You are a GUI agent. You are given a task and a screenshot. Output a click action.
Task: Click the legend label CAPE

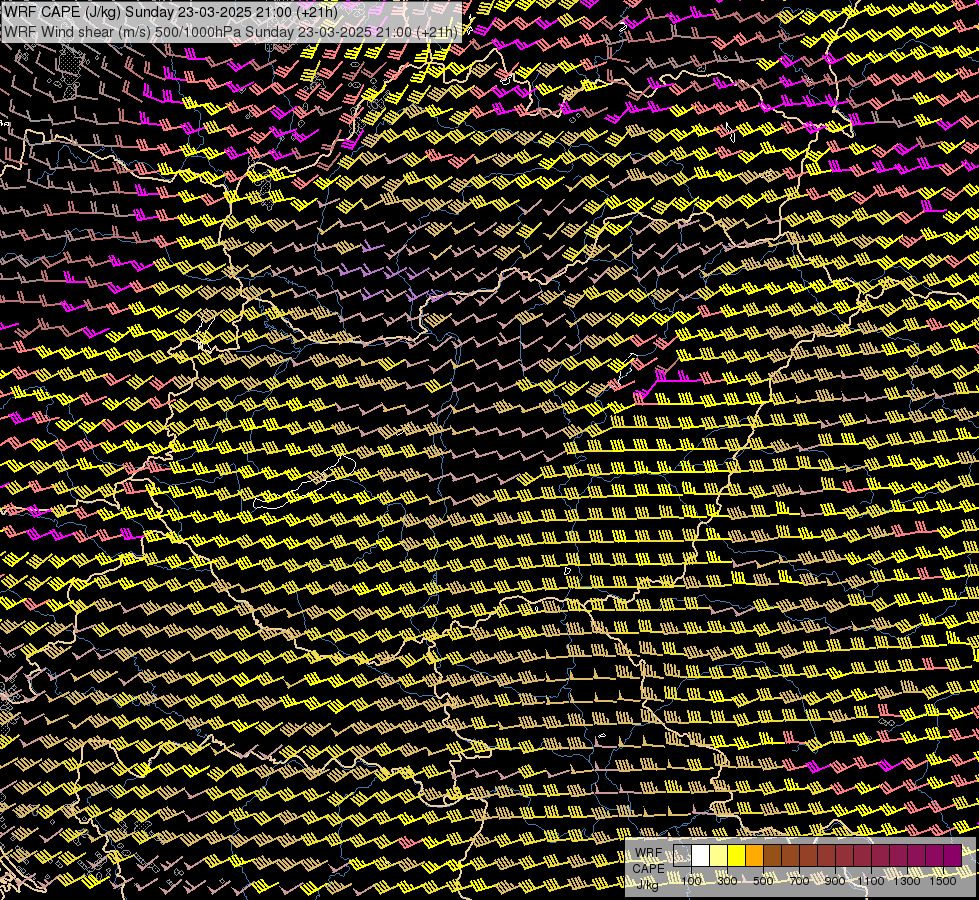(x=648, y=869)
